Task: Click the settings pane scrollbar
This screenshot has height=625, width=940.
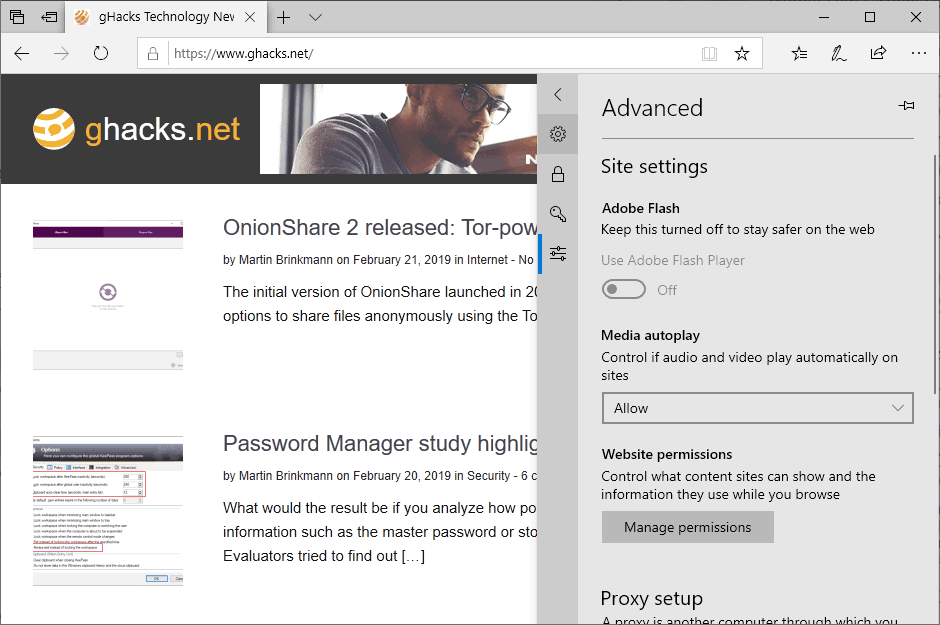Action: click(936, 273)
